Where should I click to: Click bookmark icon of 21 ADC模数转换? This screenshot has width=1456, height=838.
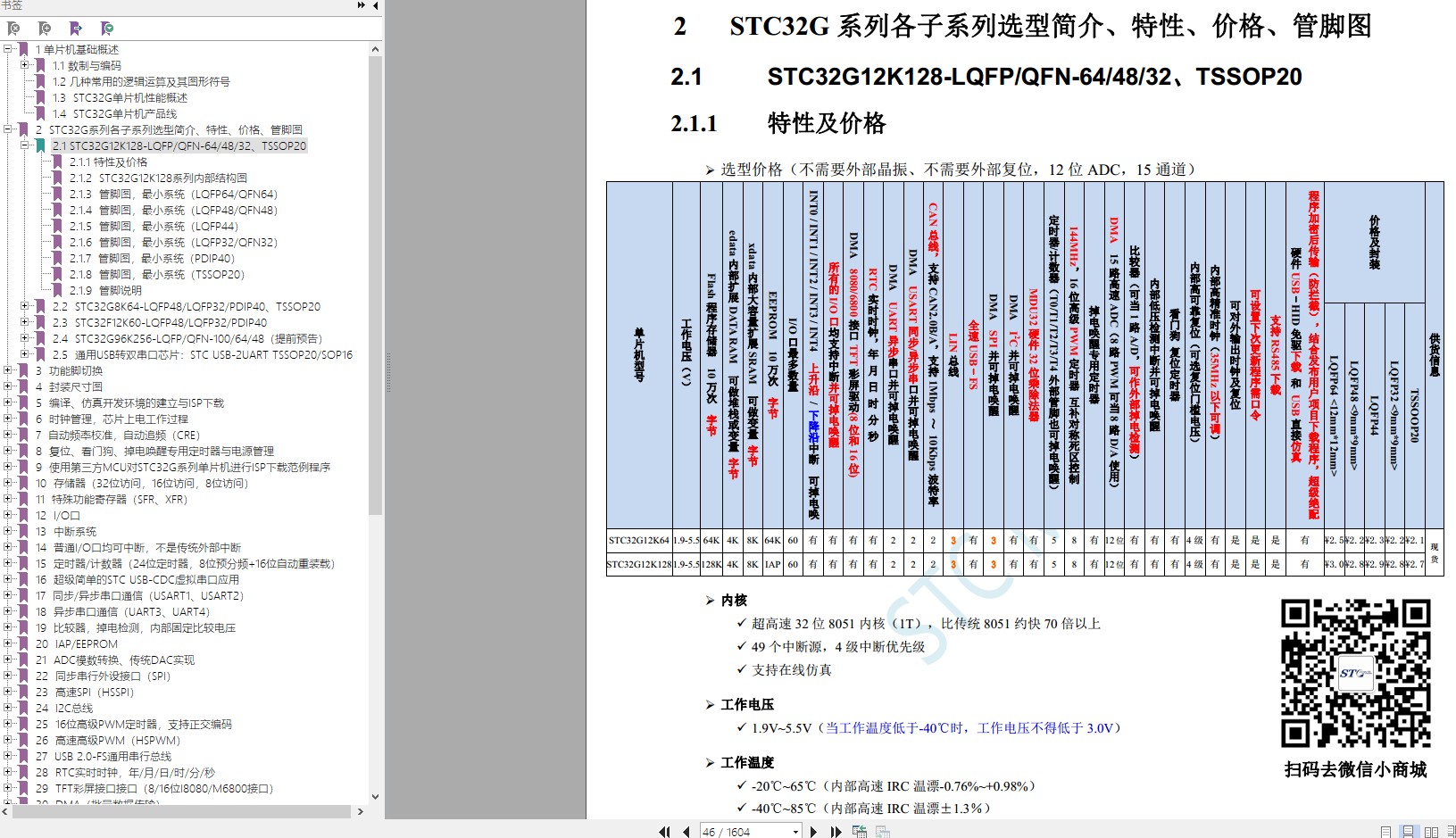tap(23, 660)
